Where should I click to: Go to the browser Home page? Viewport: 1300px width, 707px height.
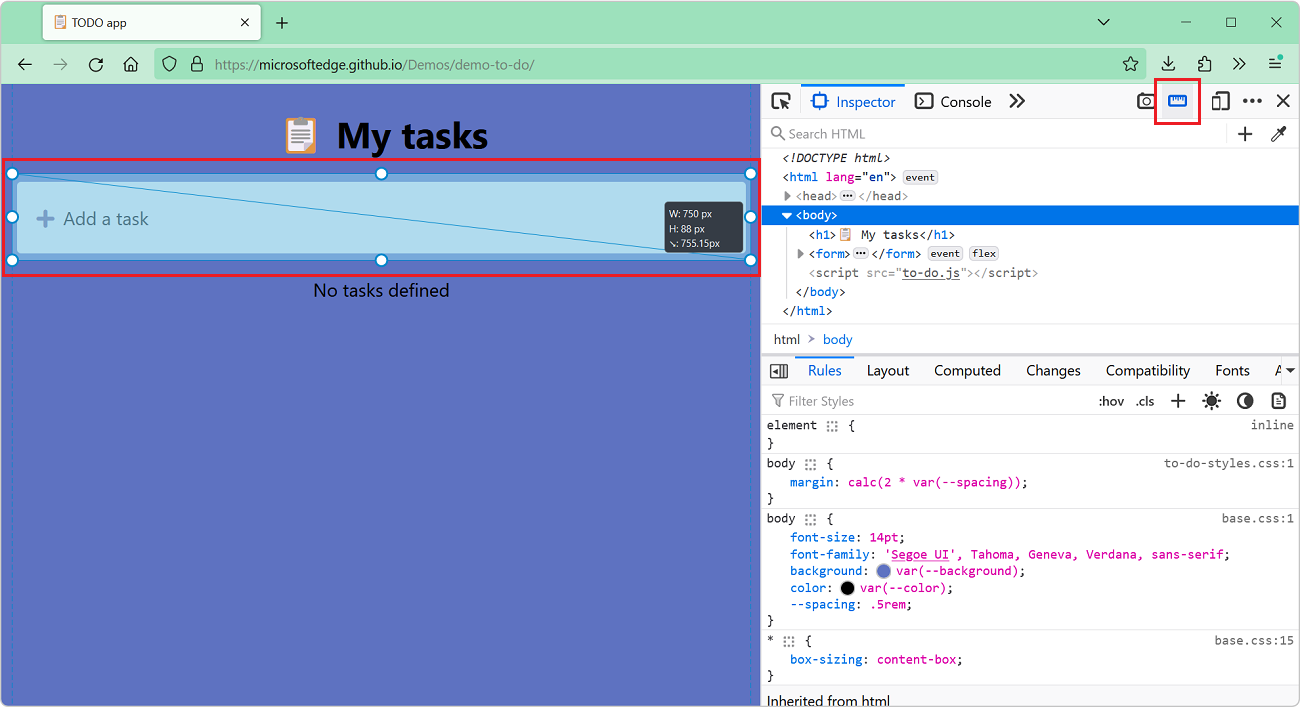click(x=131, y=64)
